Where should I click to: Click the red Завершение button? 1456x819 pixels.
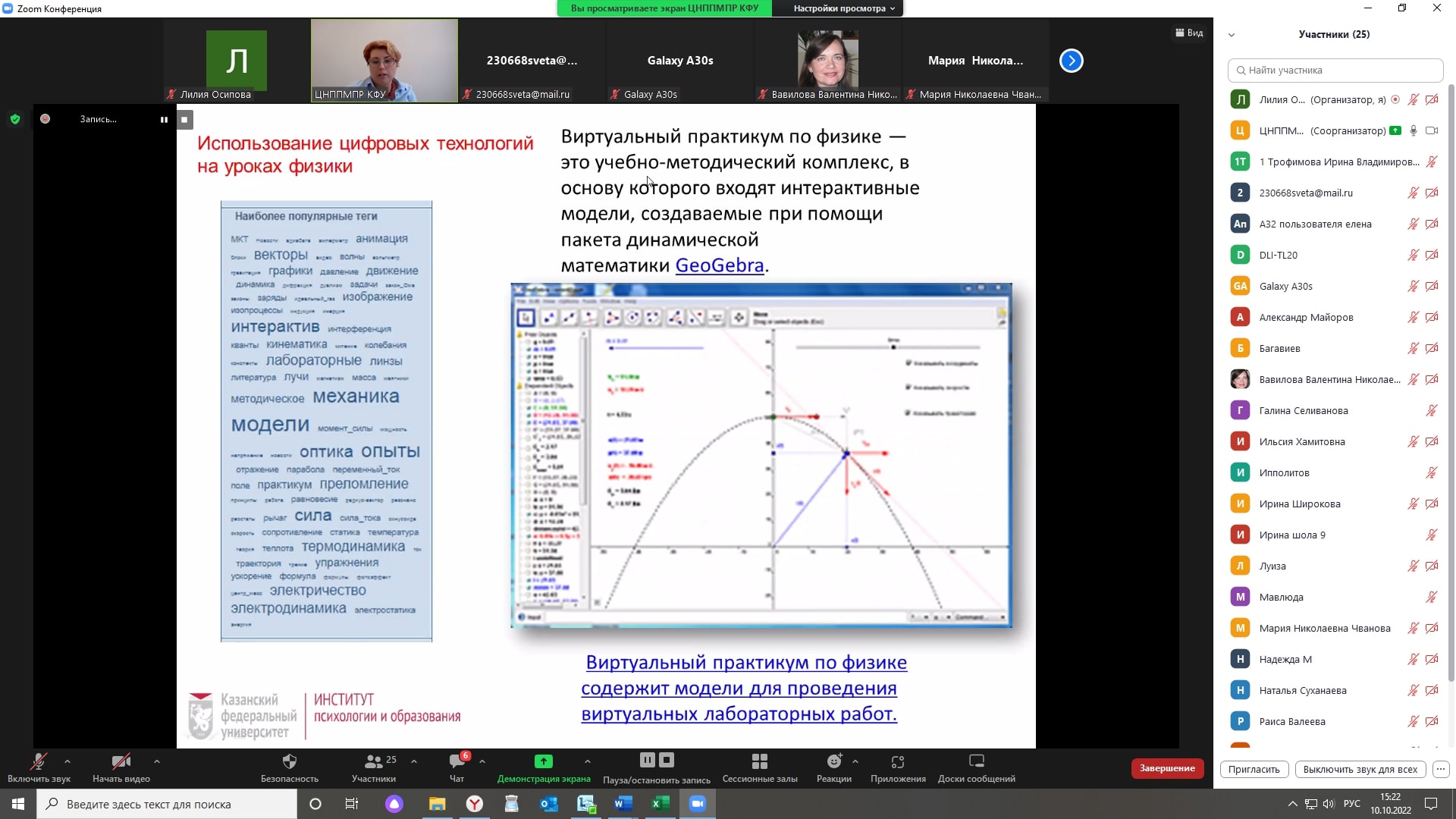[x=1167, y=768]
